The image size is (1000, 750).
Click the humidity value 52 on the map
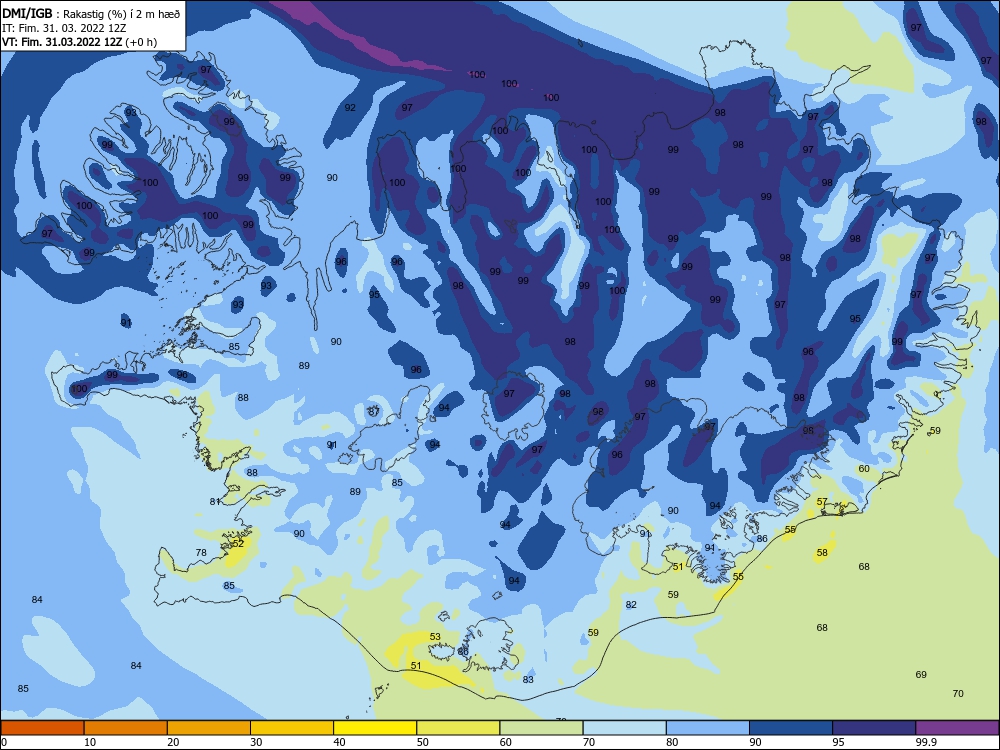click(x=238, y=544)
